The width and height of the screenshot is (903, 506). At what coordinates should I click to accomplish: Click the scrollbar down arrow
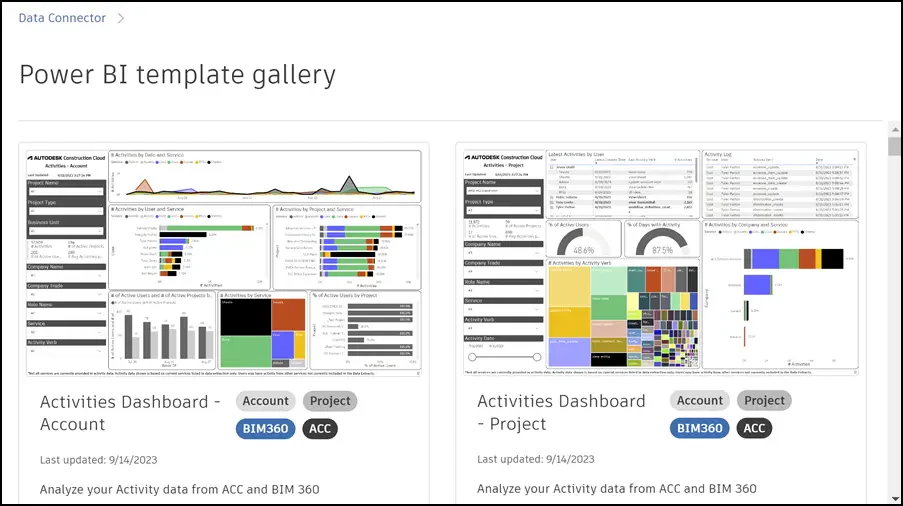(x=894, y=499)
